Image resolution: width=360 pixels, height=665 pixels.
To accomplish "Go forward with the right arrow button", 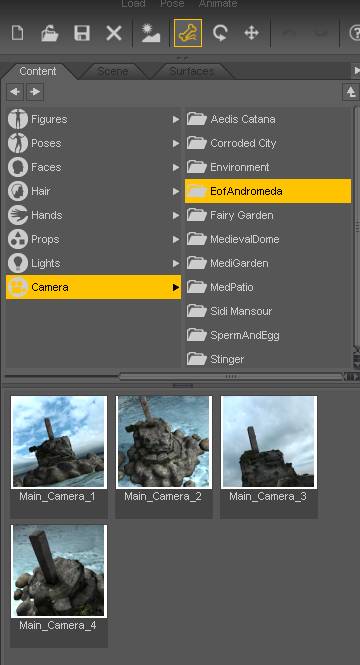I will 35,92.
